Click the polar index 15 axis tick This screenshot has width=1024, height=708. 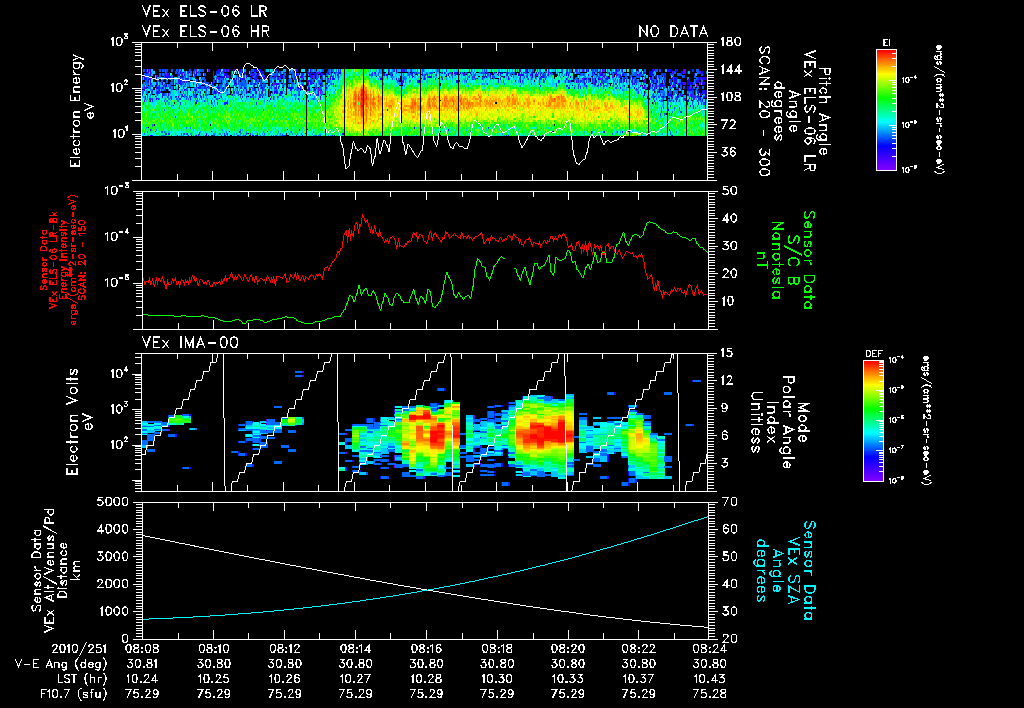point(726,353)
